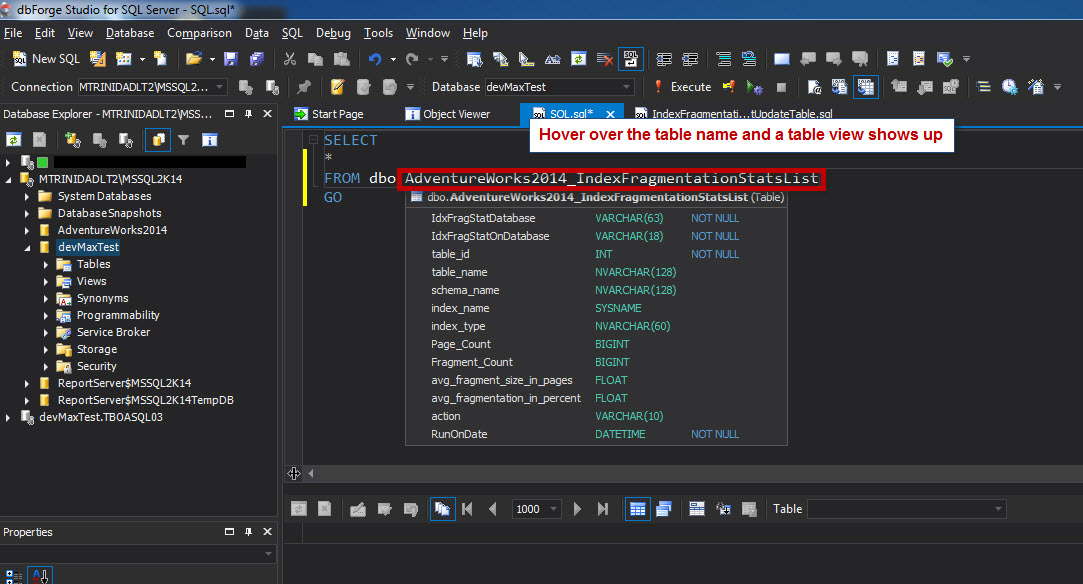1083x584 pixels.
Task: Click the query profiler clock icon
Action: tap(1010, 87)
